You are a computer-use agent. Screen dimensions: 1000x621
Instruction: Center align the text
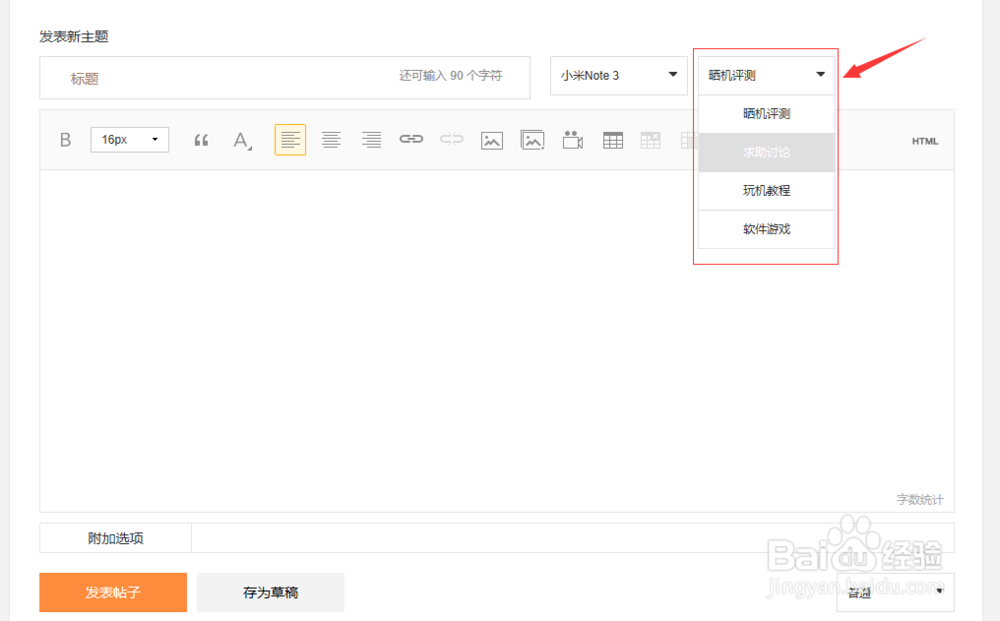tap(331, 140)
